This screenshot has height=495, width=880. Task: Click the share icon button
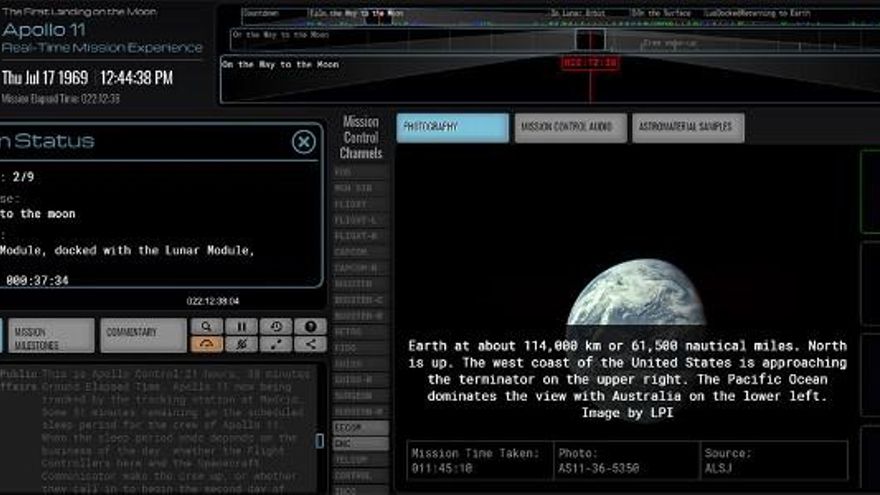pyautogui.click(x=310, y=344)
